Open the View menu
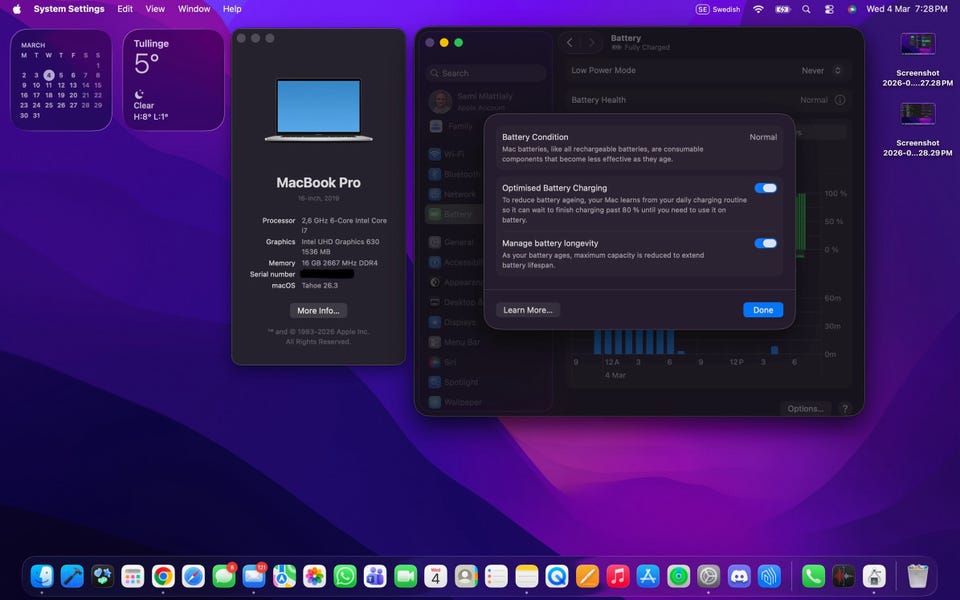 pos(155,9)
